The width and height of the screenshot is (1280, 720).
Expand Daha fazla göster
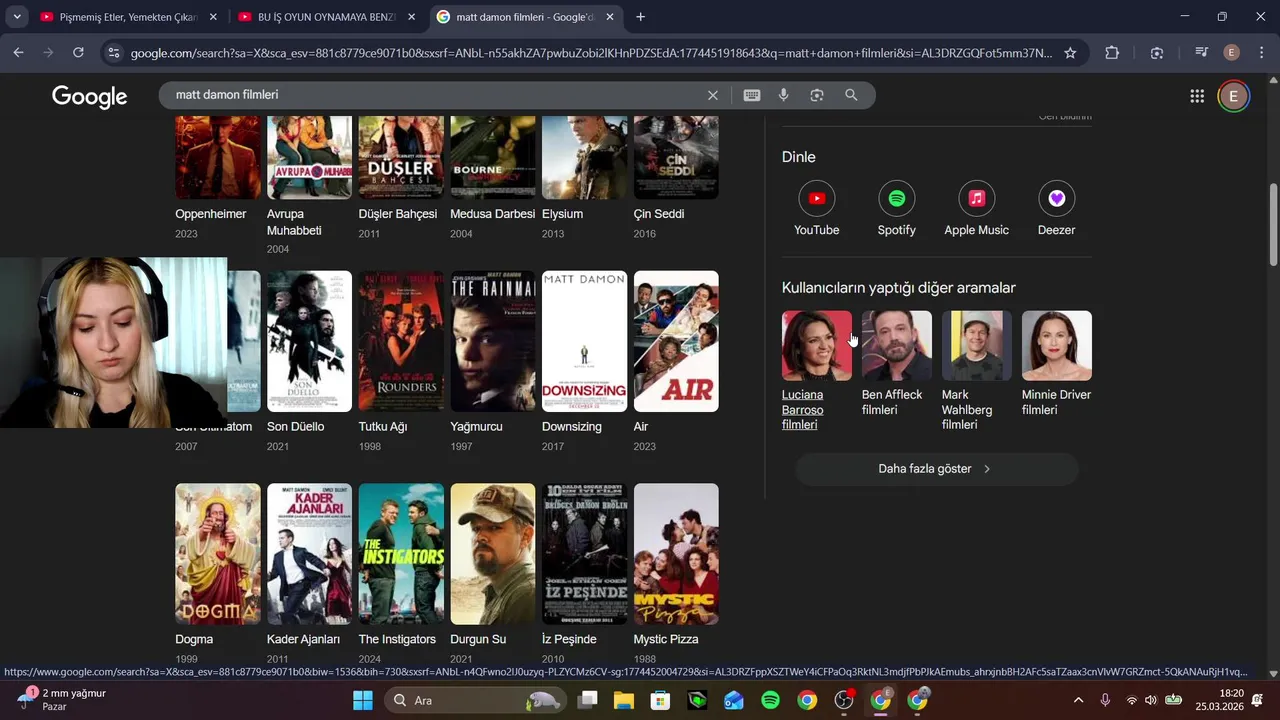pos(936,469)
